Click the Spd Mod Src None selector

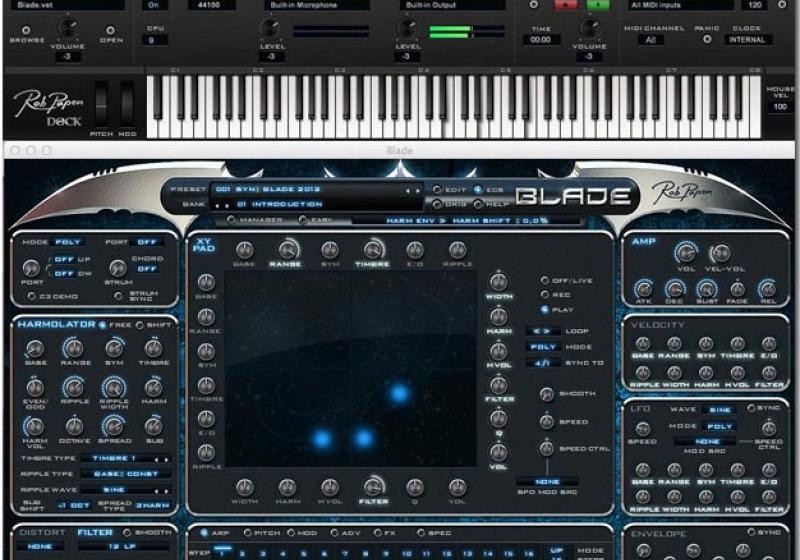click(547, 481)
